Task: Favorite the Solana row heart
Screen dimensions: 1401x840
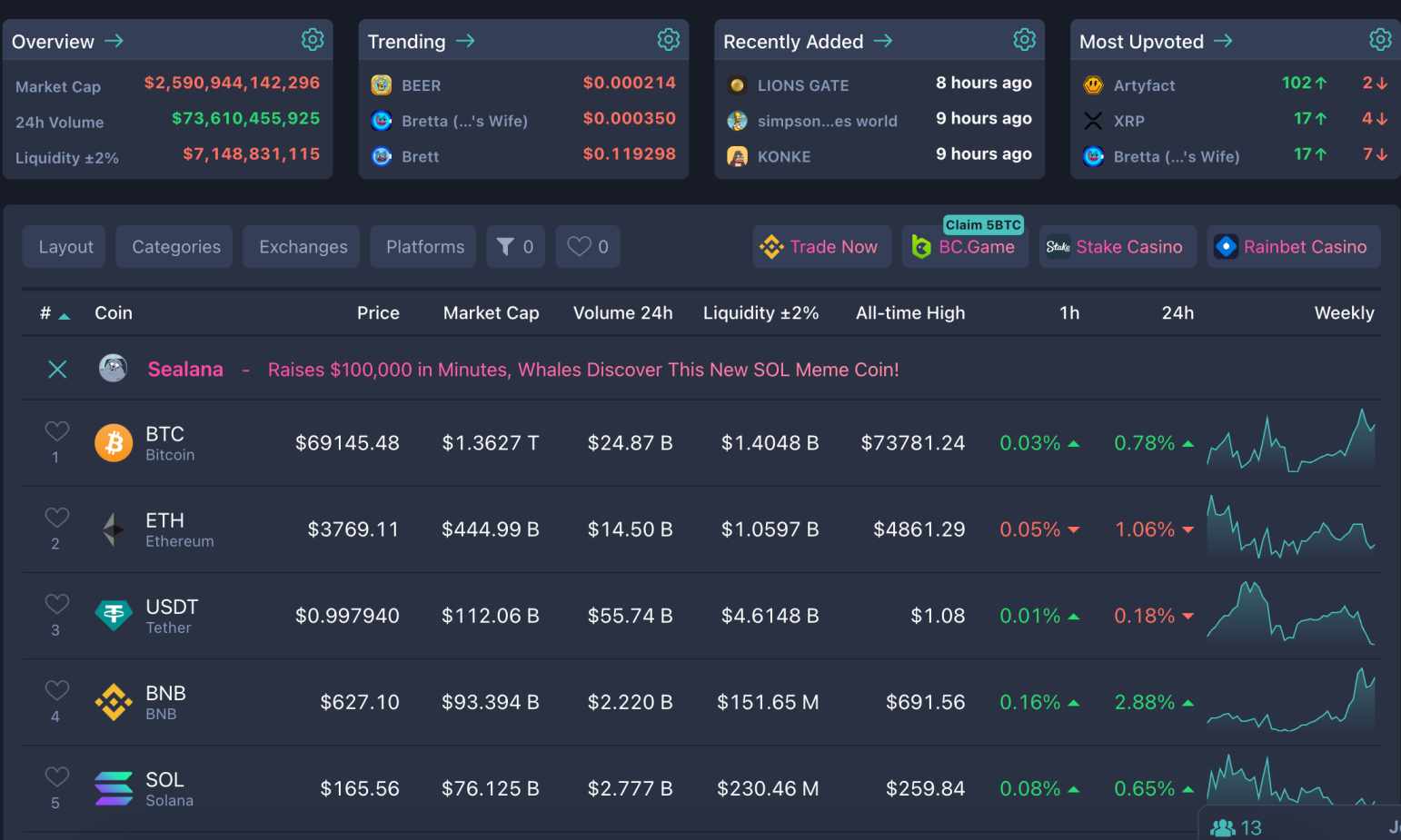Action: tap(56, 778)
